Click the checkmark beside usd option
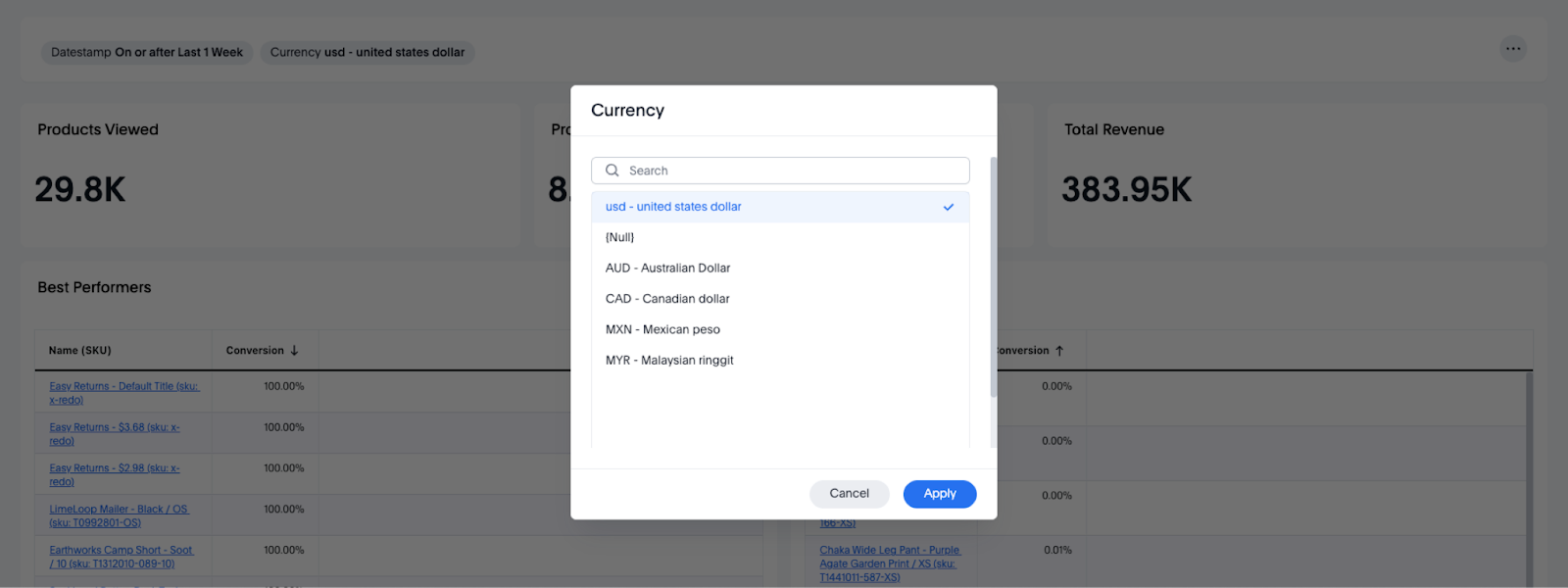The width and height of the screenshot is (1568, 588). (x=948, y=208)
